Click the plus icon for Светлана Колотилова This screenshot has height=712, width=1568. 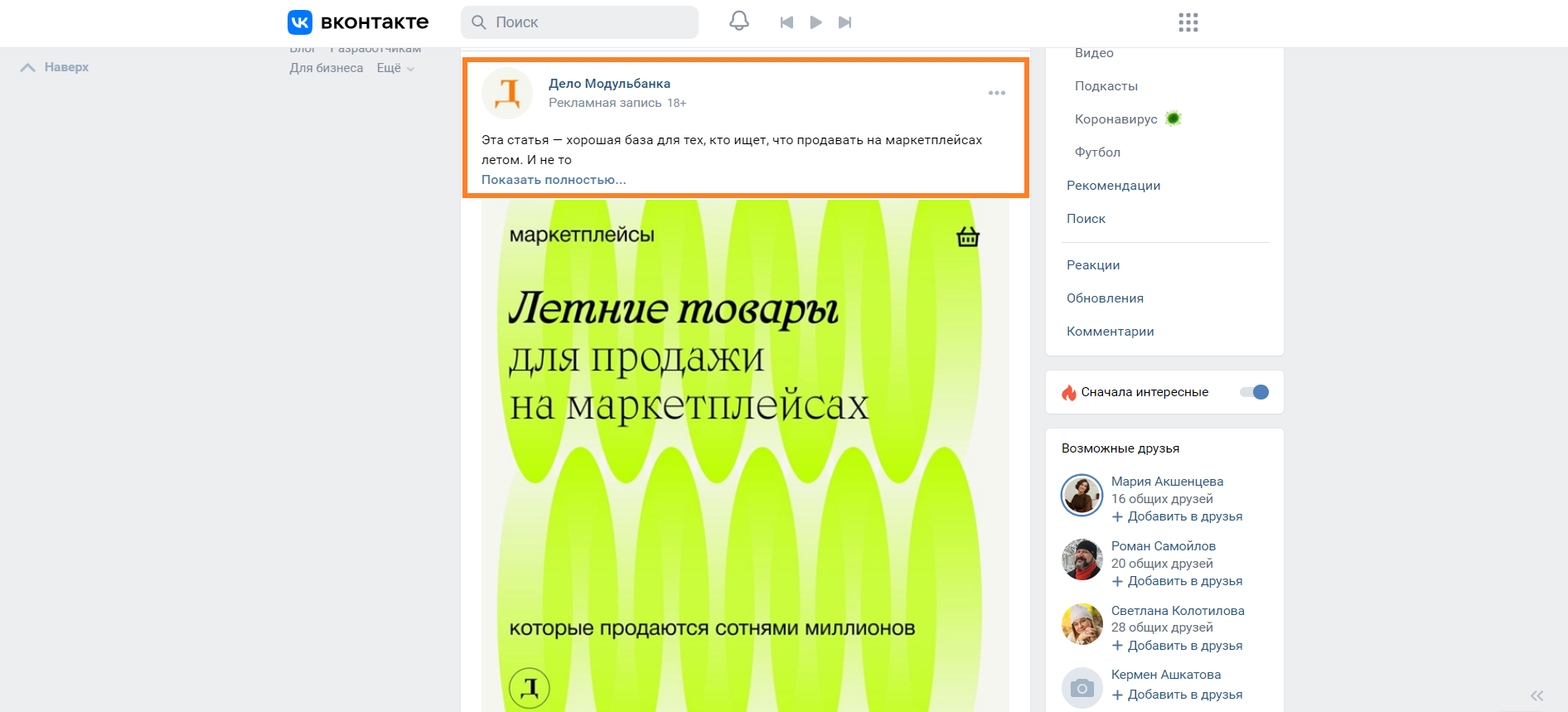[x=1117, y=646]
